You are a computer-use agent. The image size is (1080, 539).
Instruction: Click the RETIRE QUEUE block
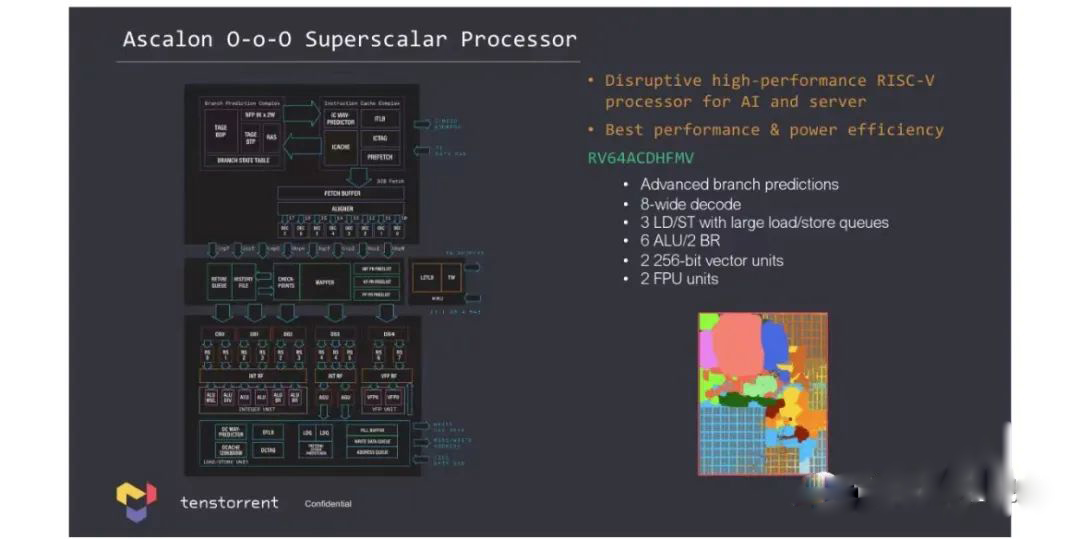[219, 282]
